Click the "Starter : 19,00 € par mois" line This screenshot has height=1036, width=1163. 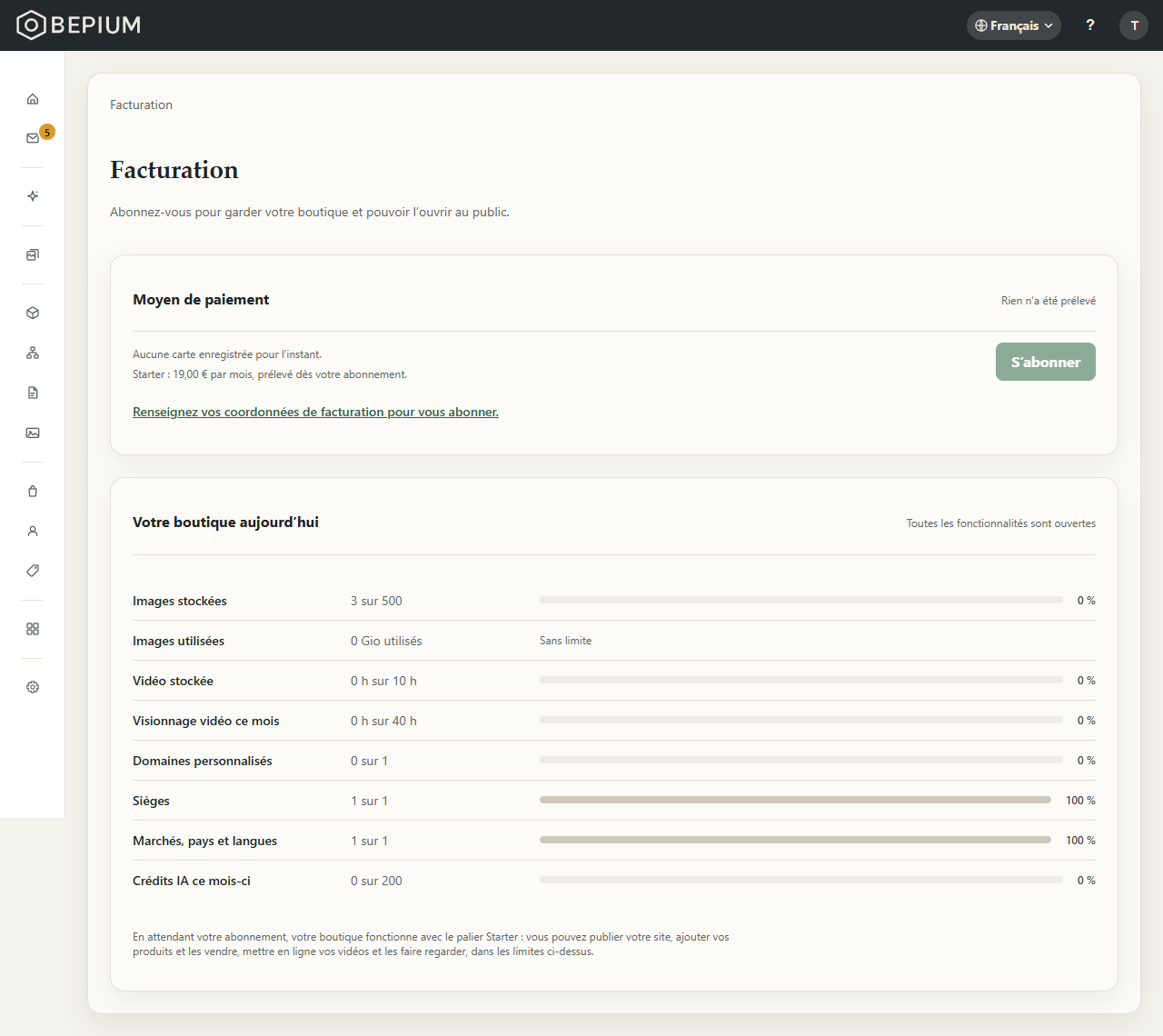[270, 374]
